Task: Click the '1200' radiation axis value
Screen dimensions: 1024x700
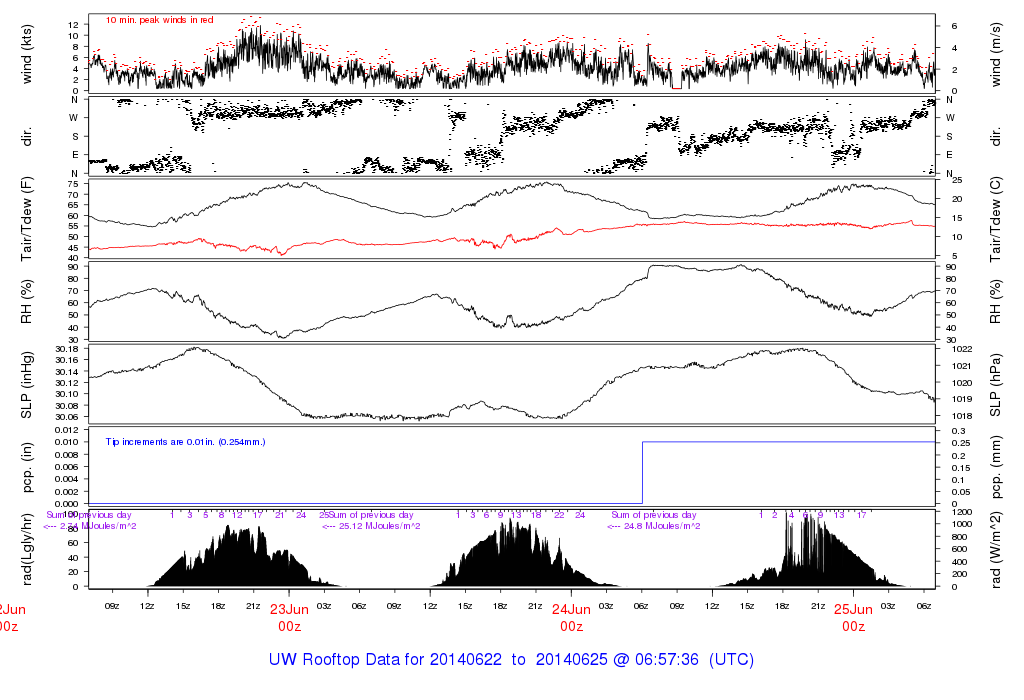Action: pos(963,512)
